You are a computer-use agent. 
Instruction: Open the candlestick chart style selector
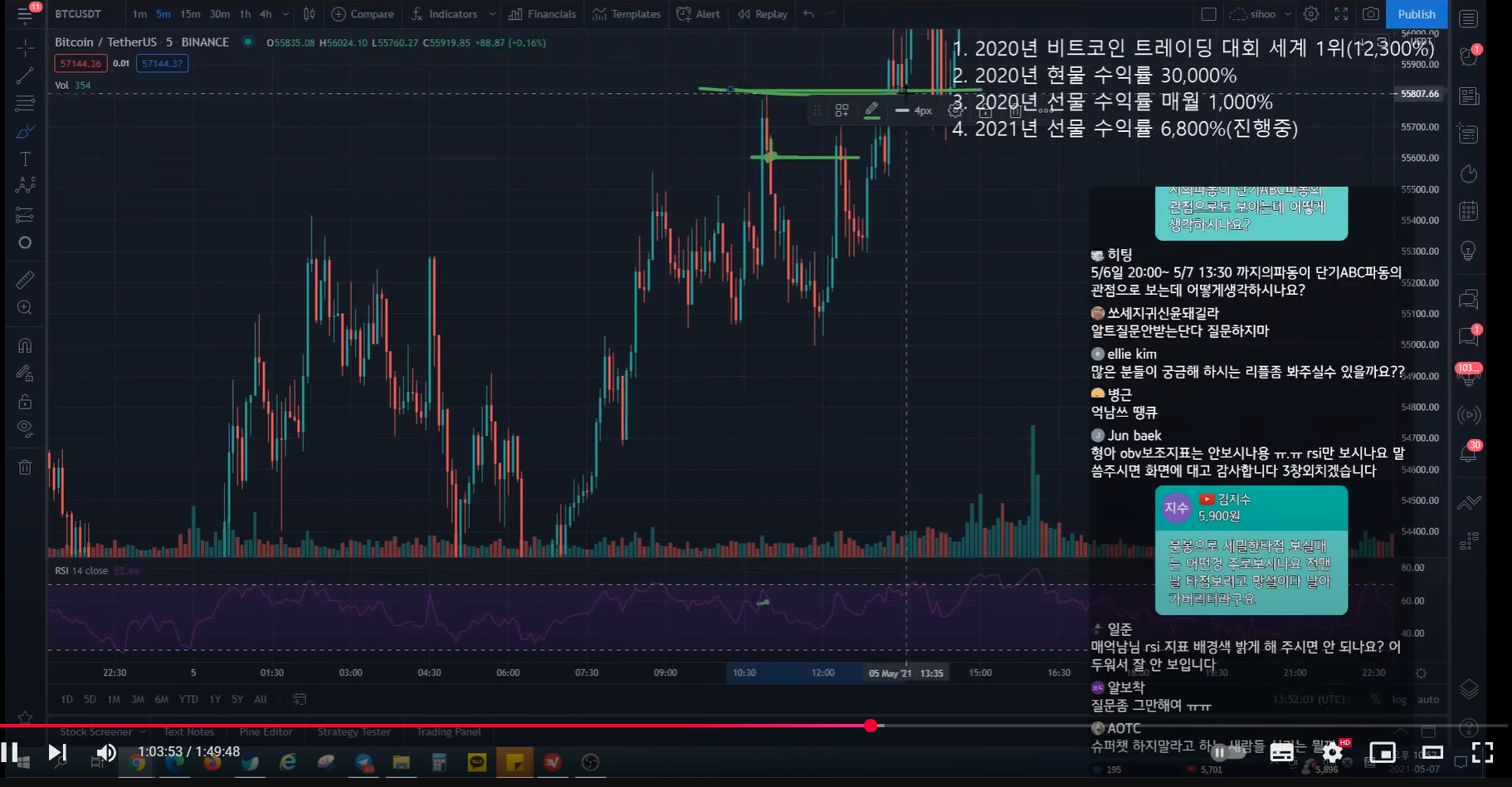[309, 14]
